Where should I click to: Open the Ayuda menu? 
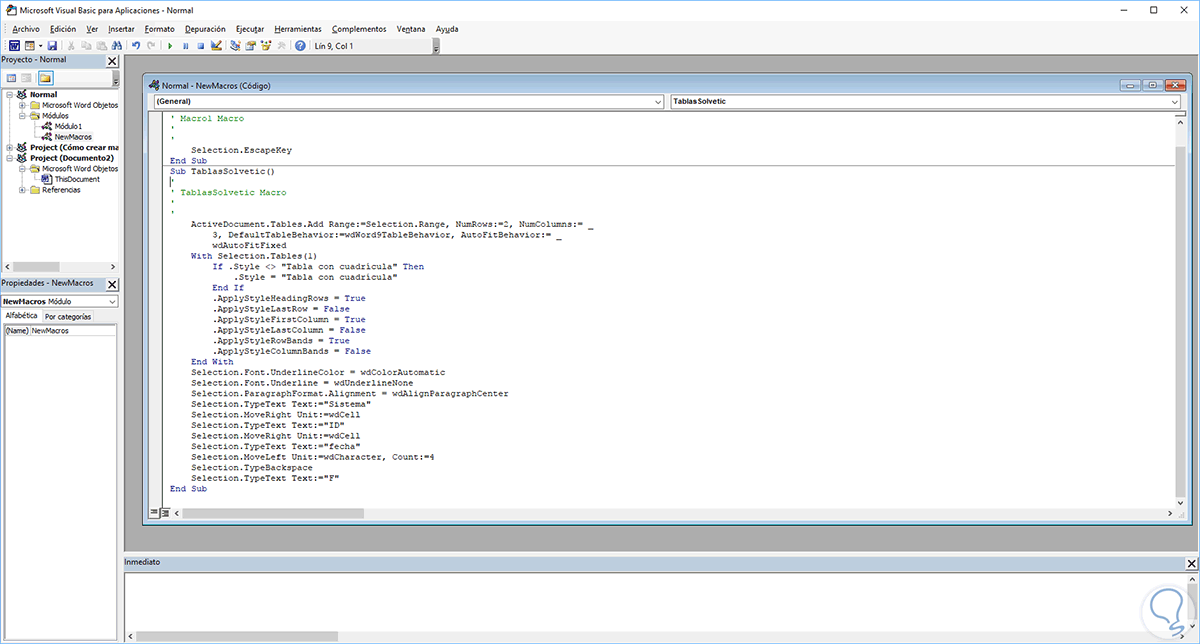point(447,29)
